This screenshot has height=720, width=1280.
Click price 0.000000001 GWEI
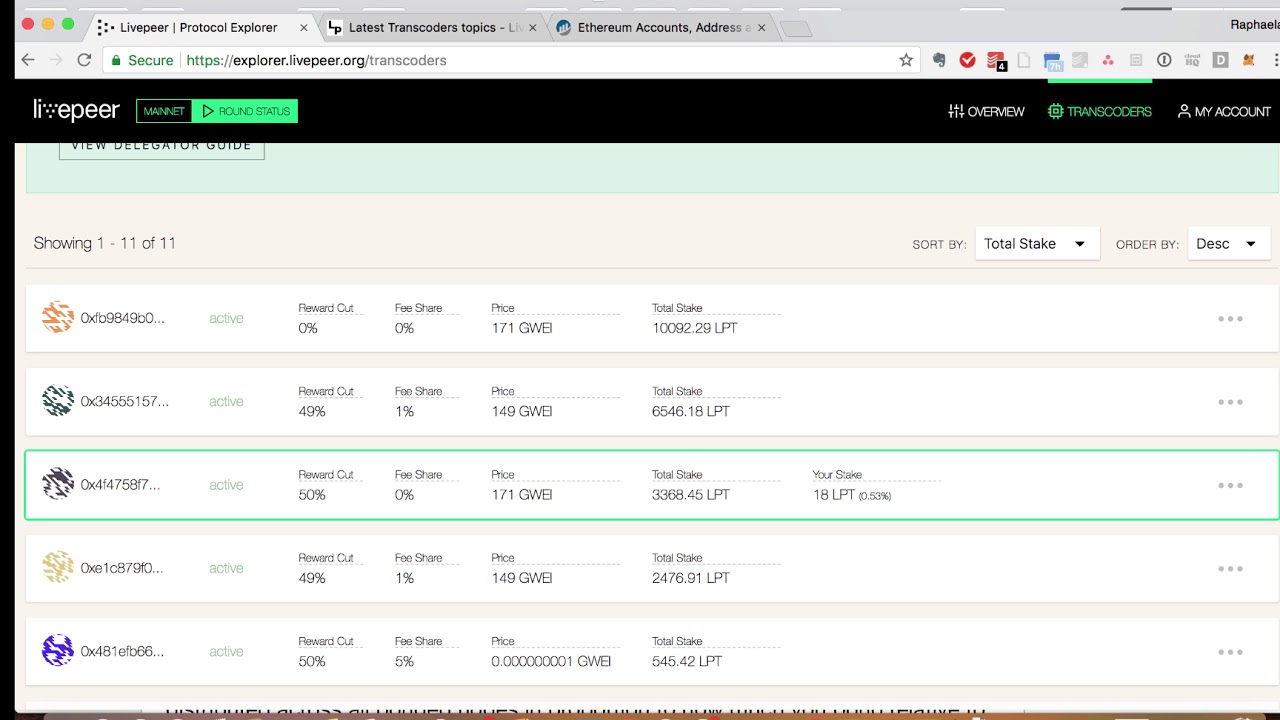pyautogui.click(x=551, y=661)
